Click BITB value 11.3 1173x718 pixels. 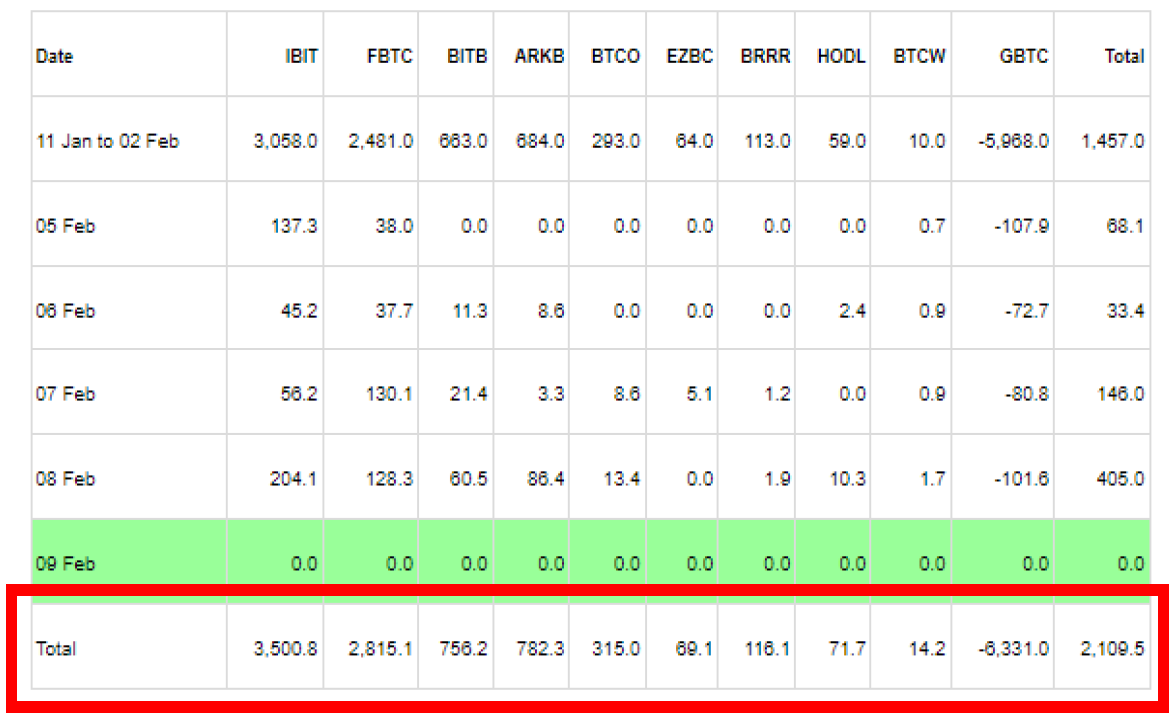point(469,310)
